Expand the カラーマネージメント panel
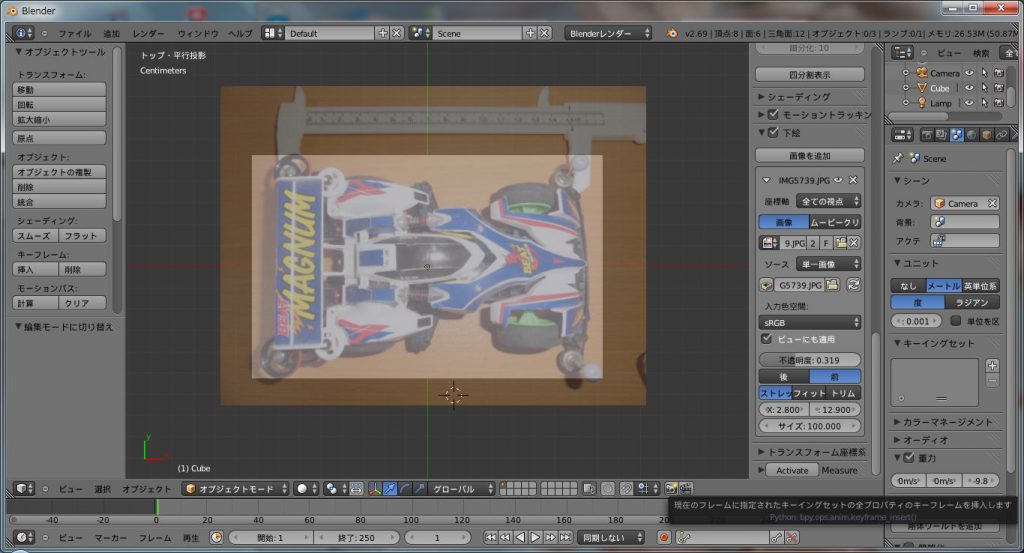Image resolution: width=1024 pixels, height=553 pixels. 943,422
